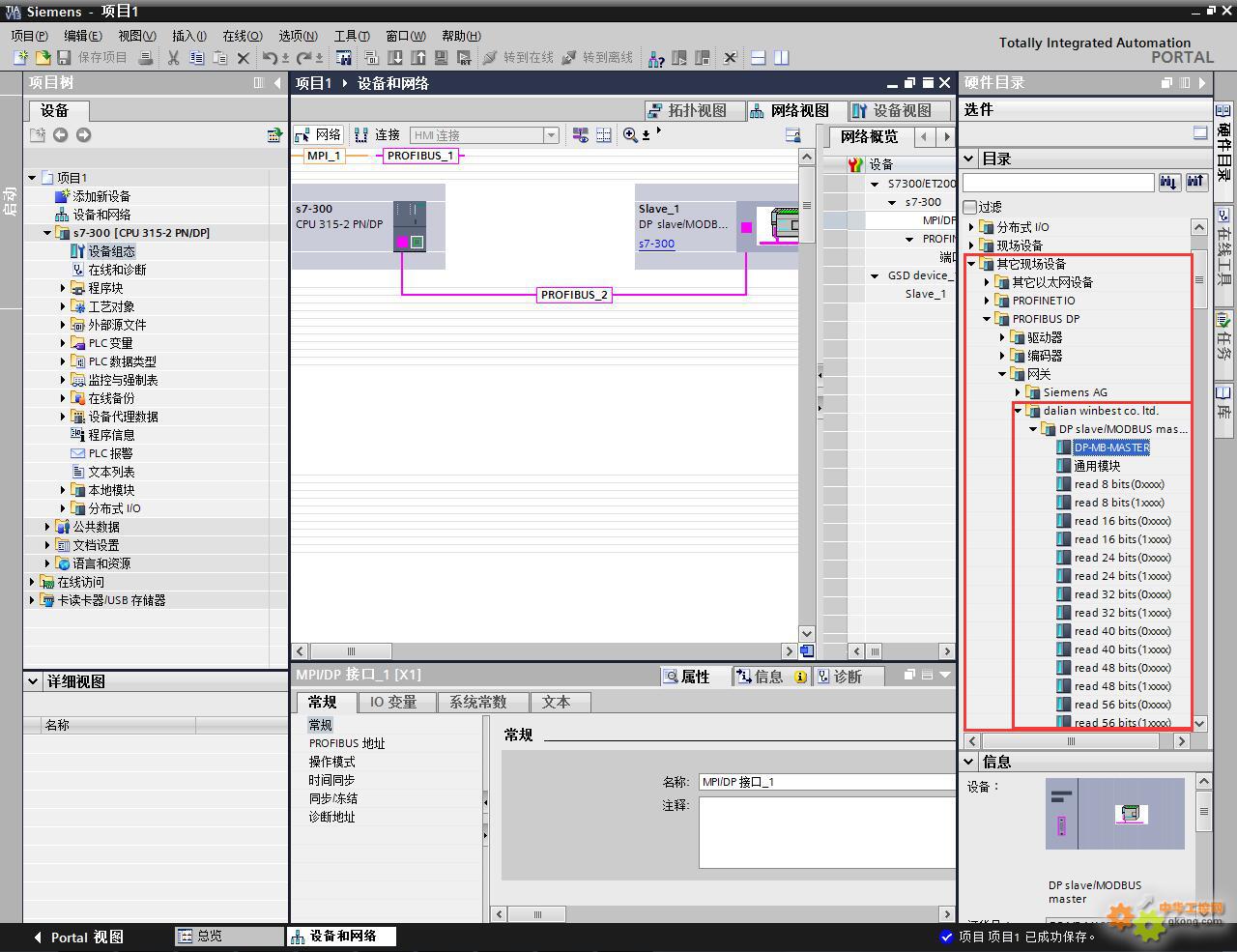
Task: Click the search upward icon in catalog
Action: click(1196, 182)
